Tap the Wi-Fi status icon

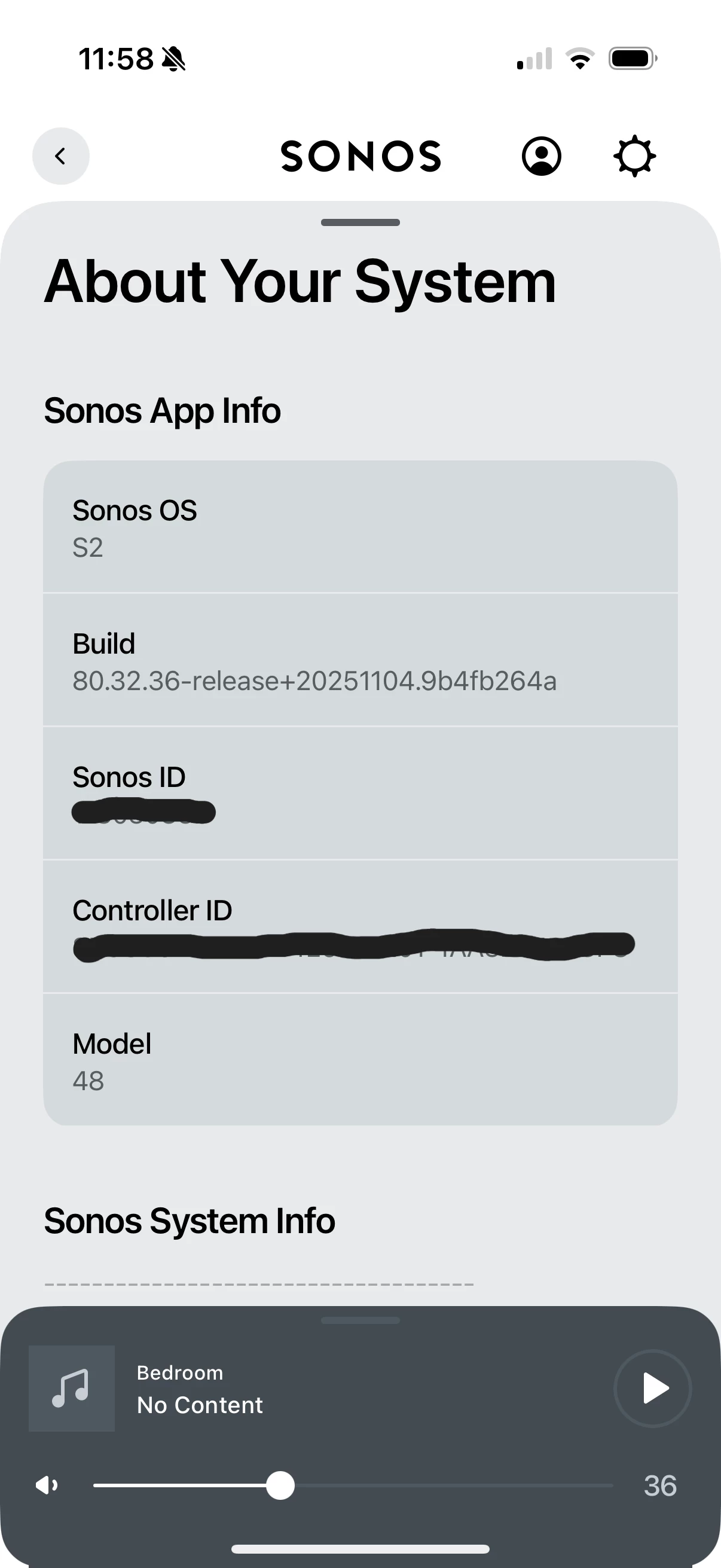coord(580,59)
